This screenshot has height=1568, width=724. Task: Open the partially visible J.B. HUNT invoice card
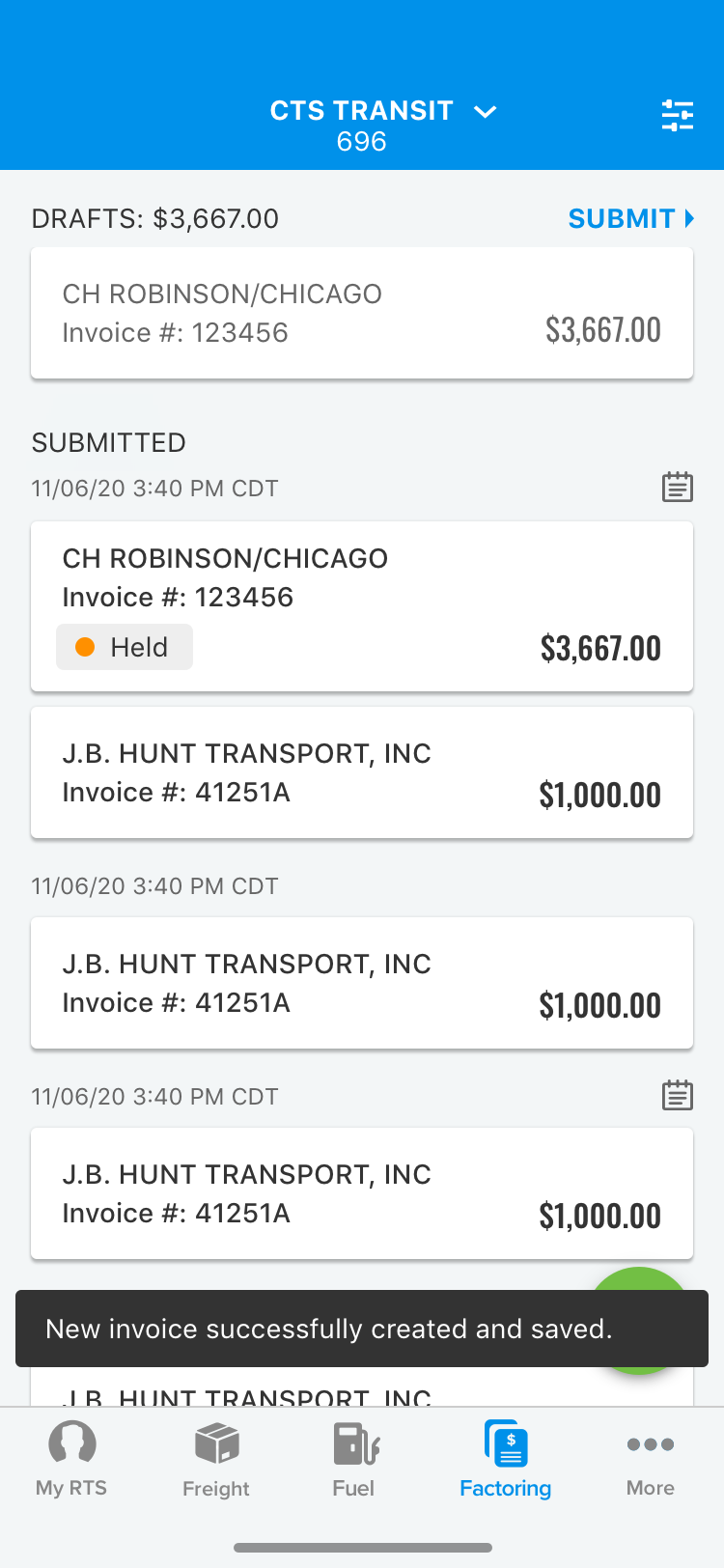[x=362, y=1390]
